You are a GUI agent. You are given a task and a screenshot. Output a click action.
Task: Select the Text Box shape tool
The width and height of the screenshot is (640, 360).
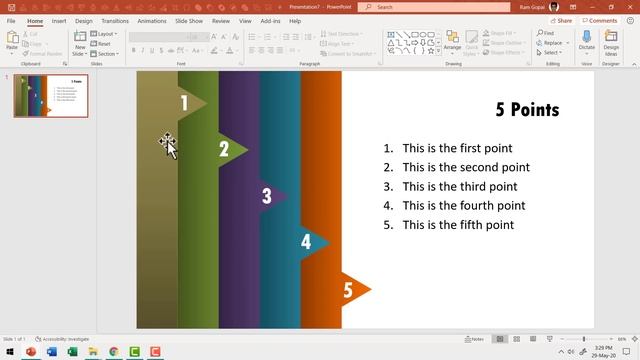tap(391, 35)
